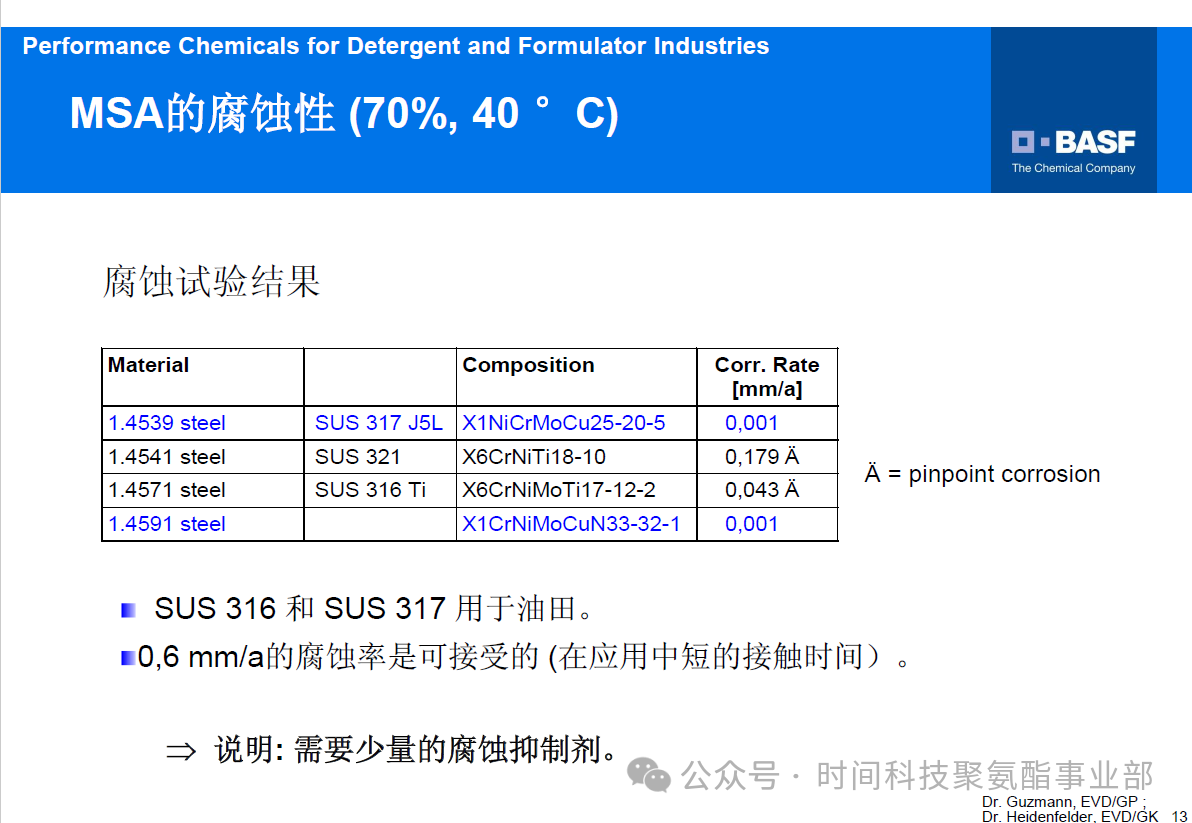Click the header text 'Performance Chemicals for Detergent and Formulator Industries'
Screen dimensions: 1192x823
(x=396, y=46)
